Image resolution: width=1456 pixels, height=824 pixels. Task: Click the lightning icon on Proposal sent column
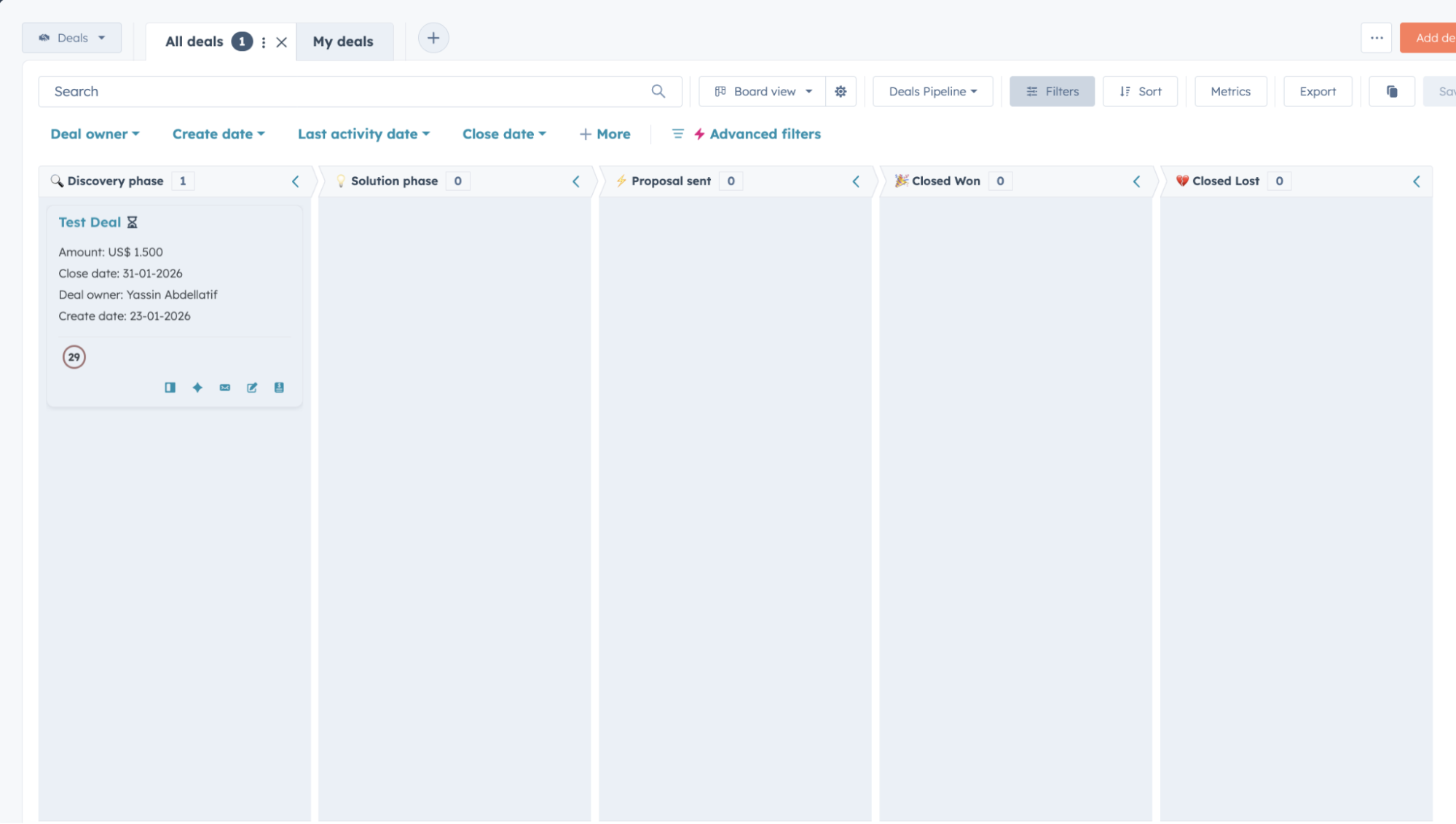click(621, 181)
